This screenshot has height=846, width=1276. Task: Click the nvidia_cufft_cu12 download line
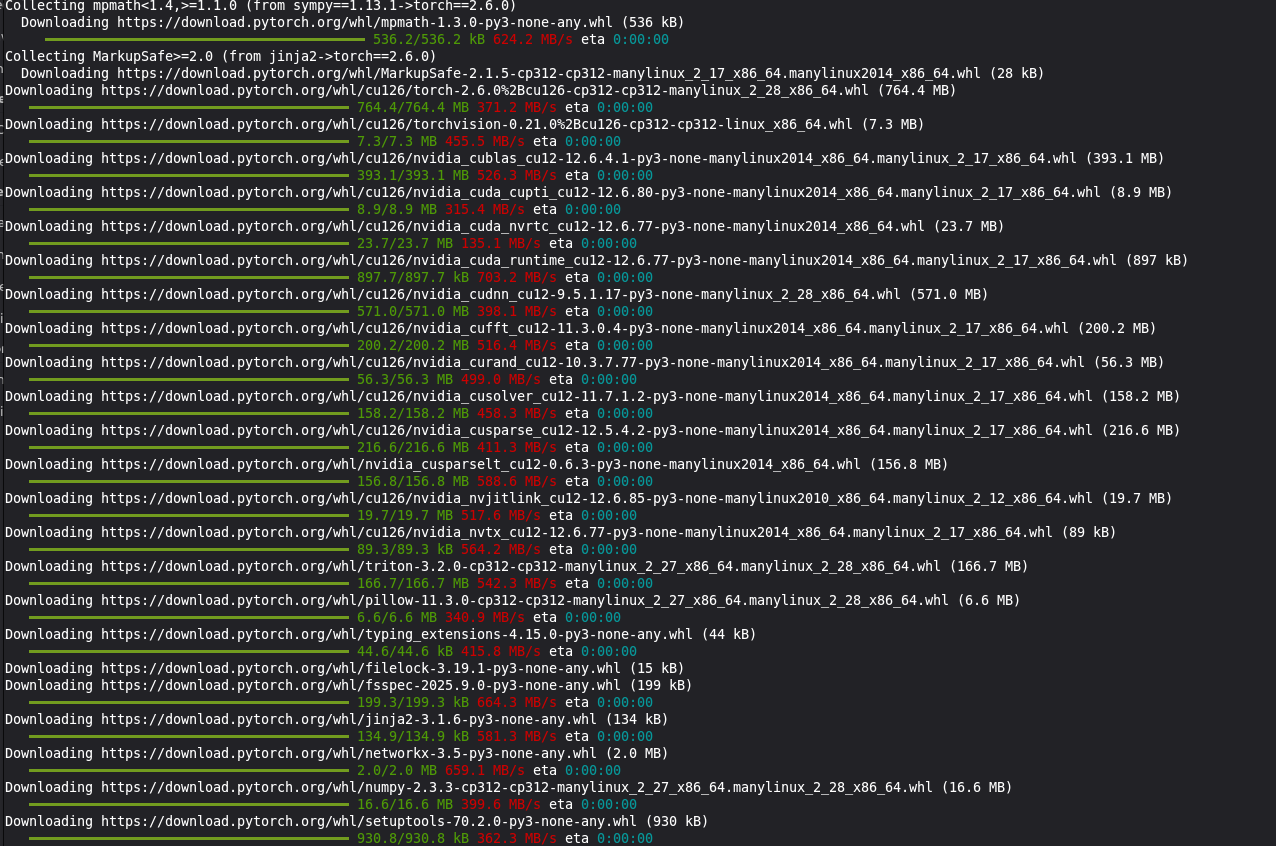click(x=581, y=328)
